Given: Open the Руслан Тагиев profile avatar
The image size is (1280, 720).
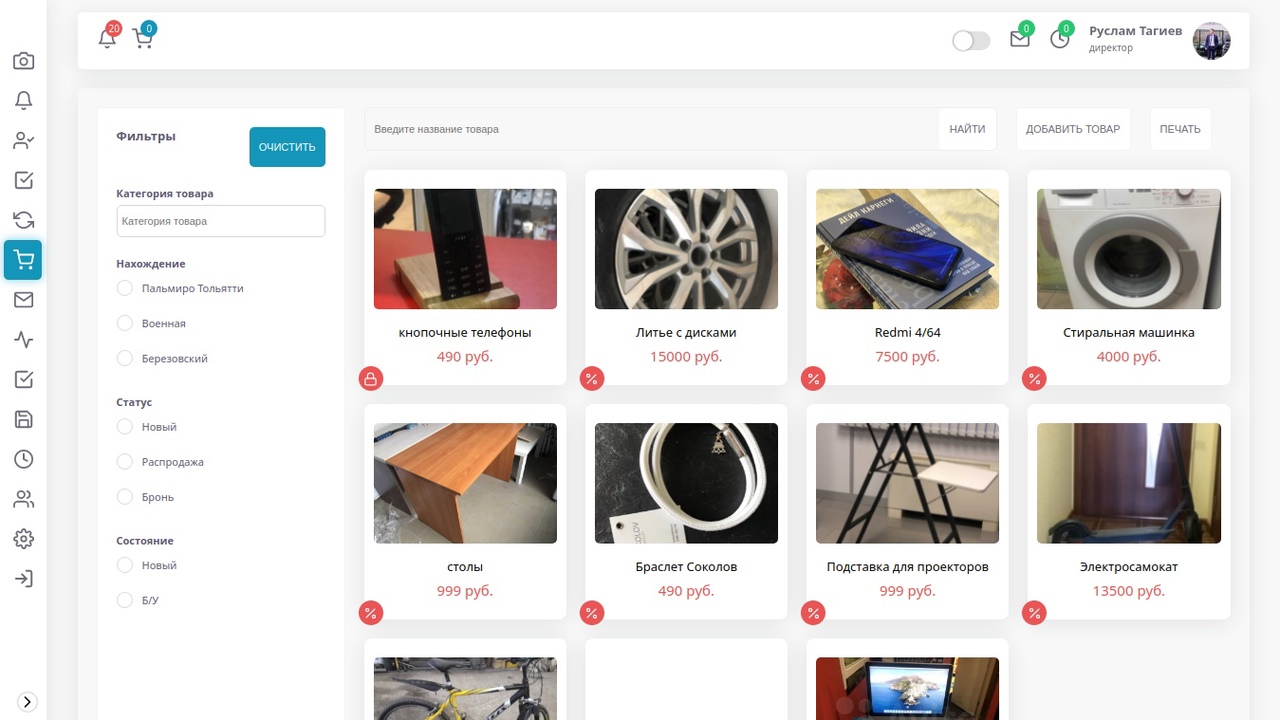Looking at the screenshot, I should point(1212,41).
